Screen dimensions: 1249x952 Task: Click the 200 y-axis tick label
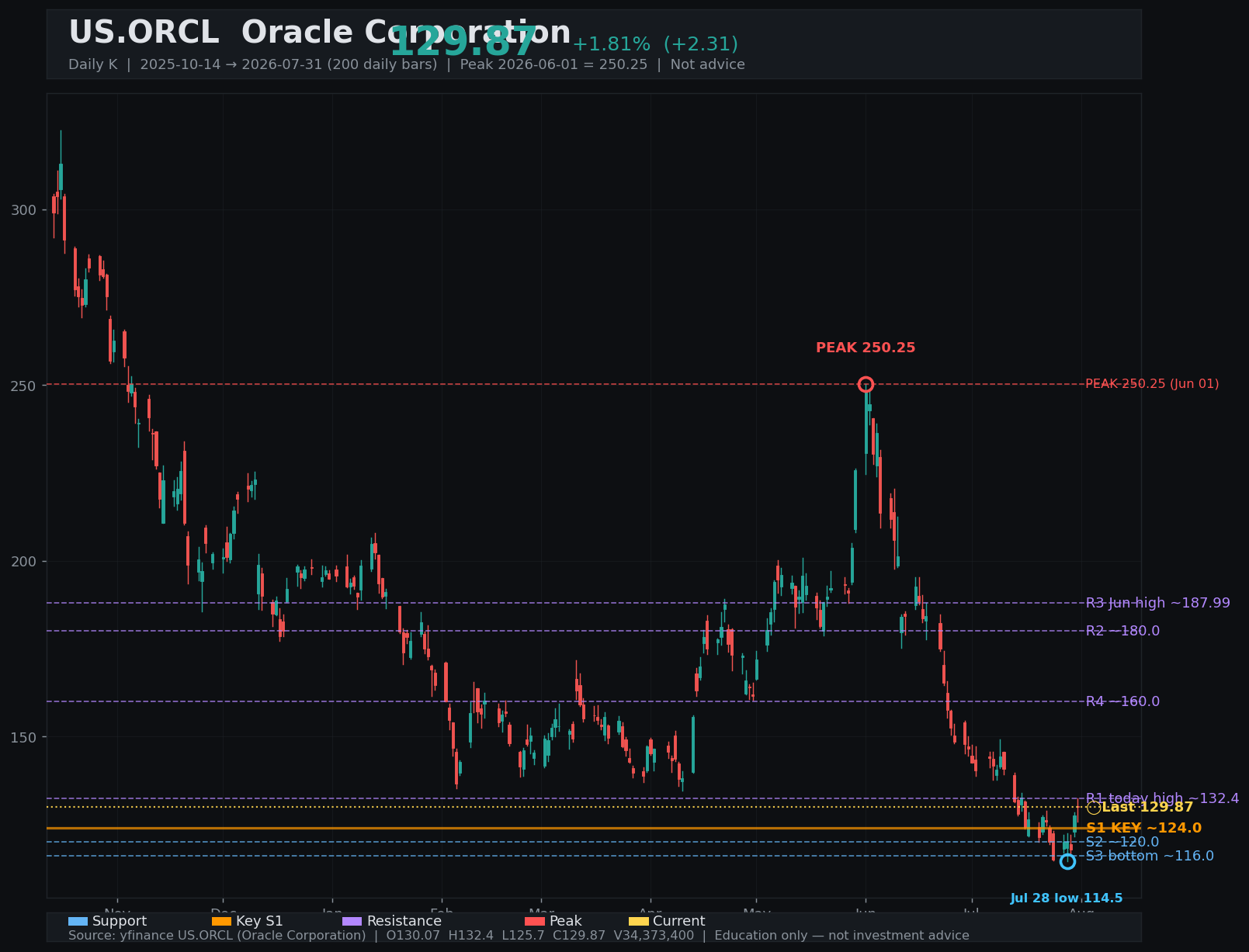point(23,562)
